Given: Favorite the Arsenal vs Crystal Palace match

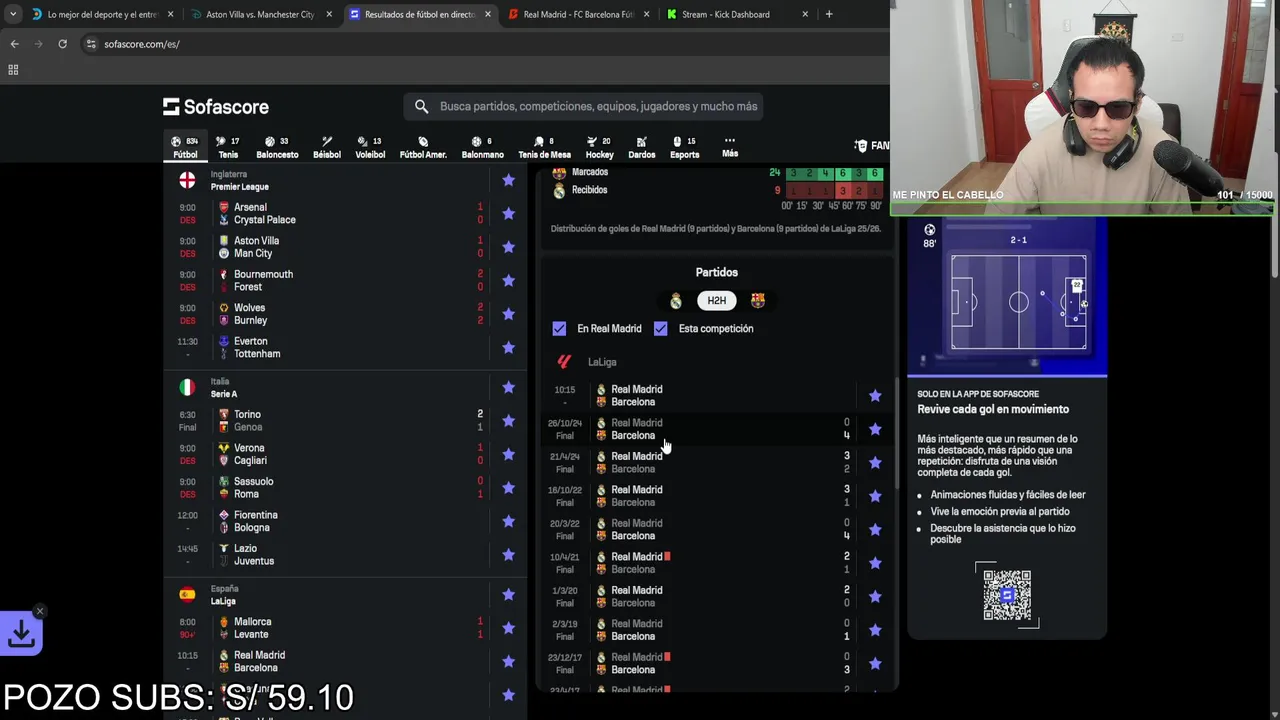Looking at the screenshot, I should 508,213.
